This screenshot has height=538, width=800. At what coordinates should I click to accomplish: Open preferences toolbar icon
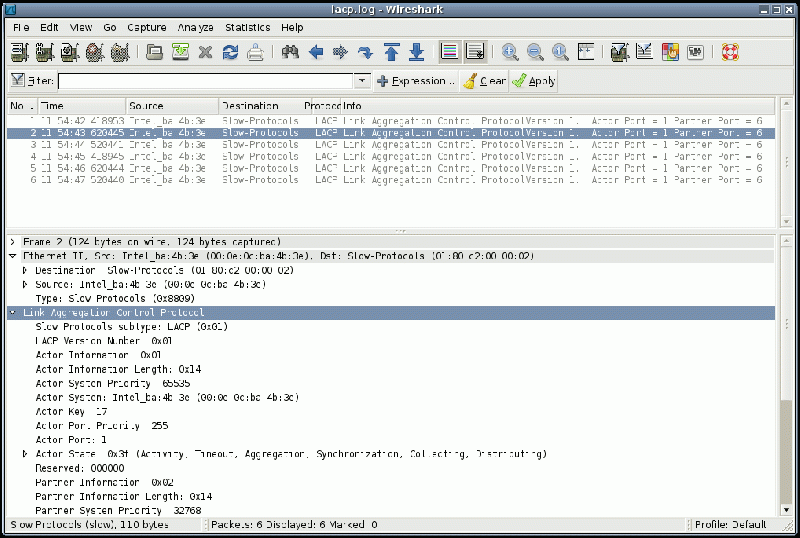[x=695, y=52]
